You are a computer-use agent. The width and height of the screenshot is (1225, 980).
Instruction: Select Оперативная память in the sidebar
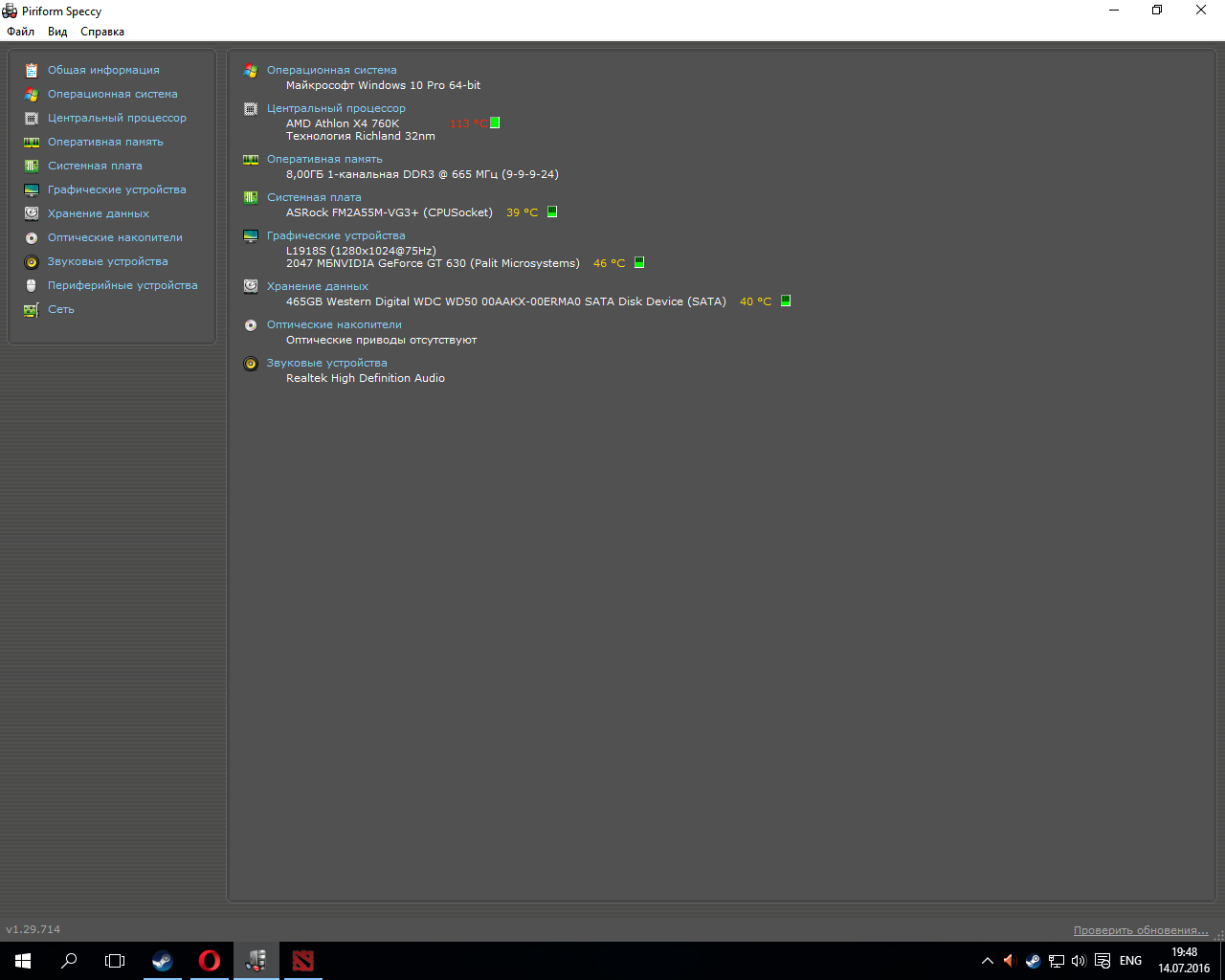click(105, 142)
